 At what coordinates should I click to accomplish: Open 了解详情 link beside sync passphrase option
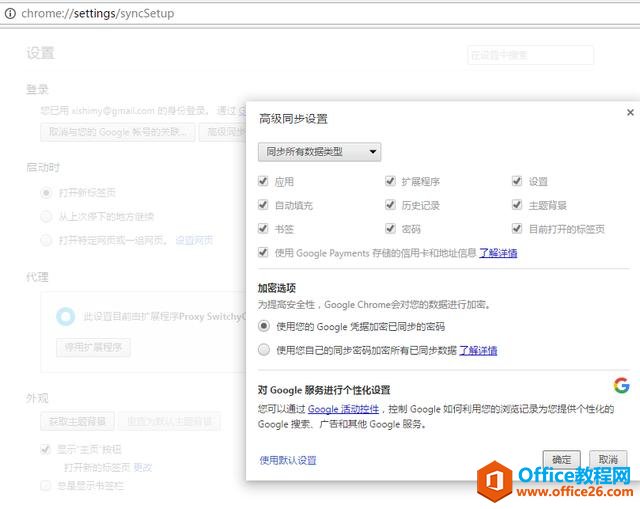478,350
